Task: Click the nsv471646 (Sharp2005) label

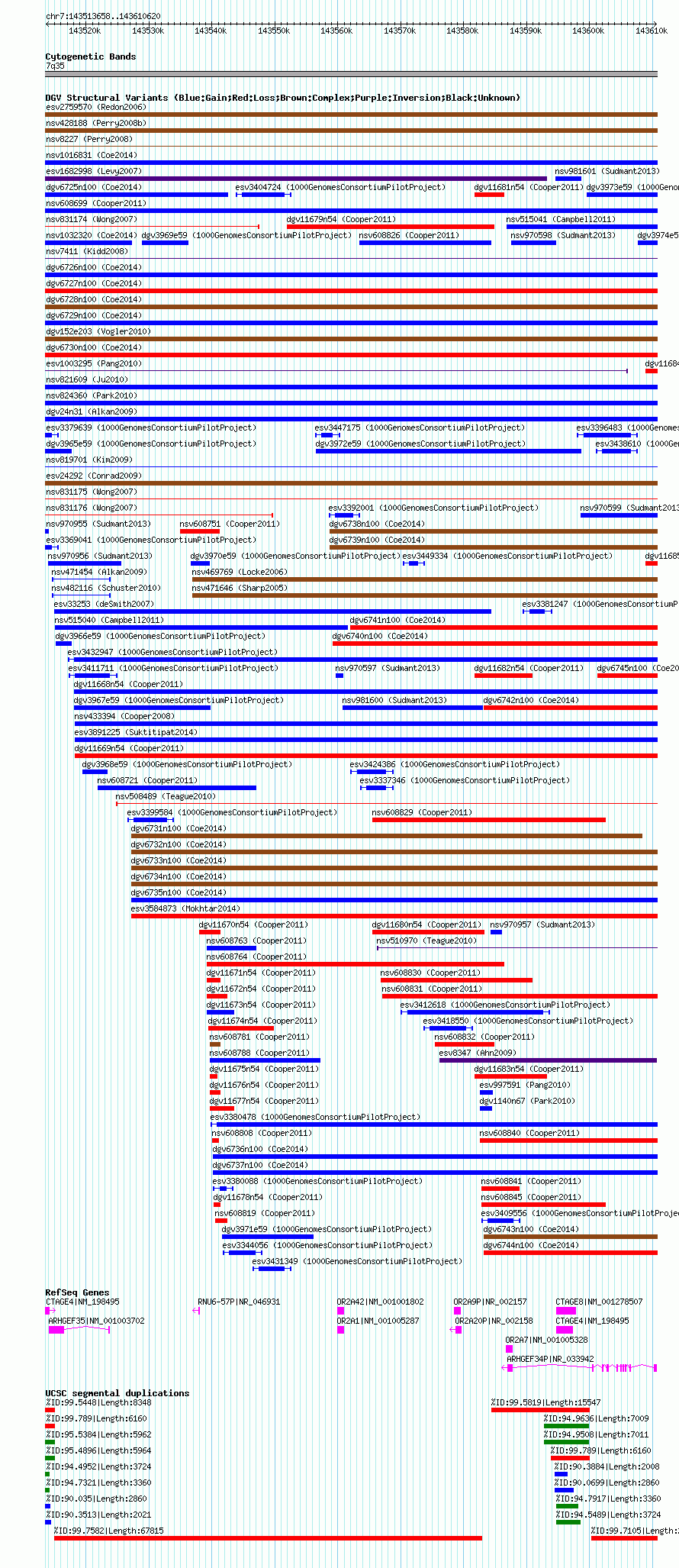Action: [240, 588]
